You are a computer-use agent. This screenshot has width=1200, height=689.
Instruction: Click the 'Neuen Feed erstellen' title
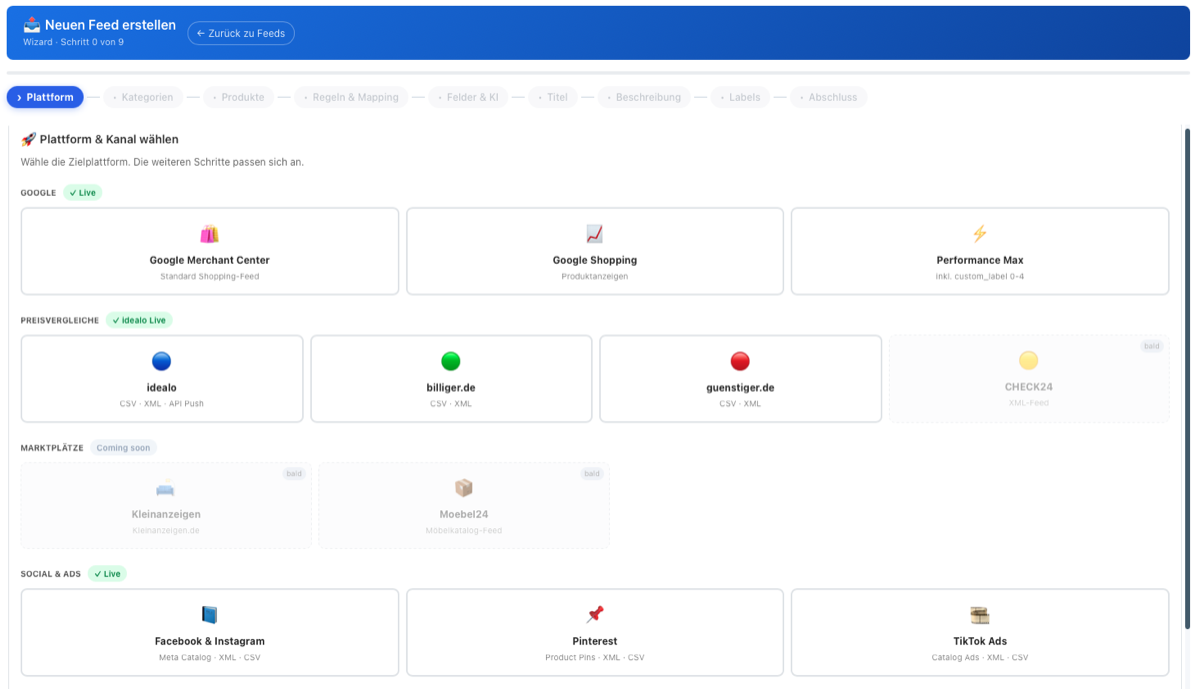(110, 24)
